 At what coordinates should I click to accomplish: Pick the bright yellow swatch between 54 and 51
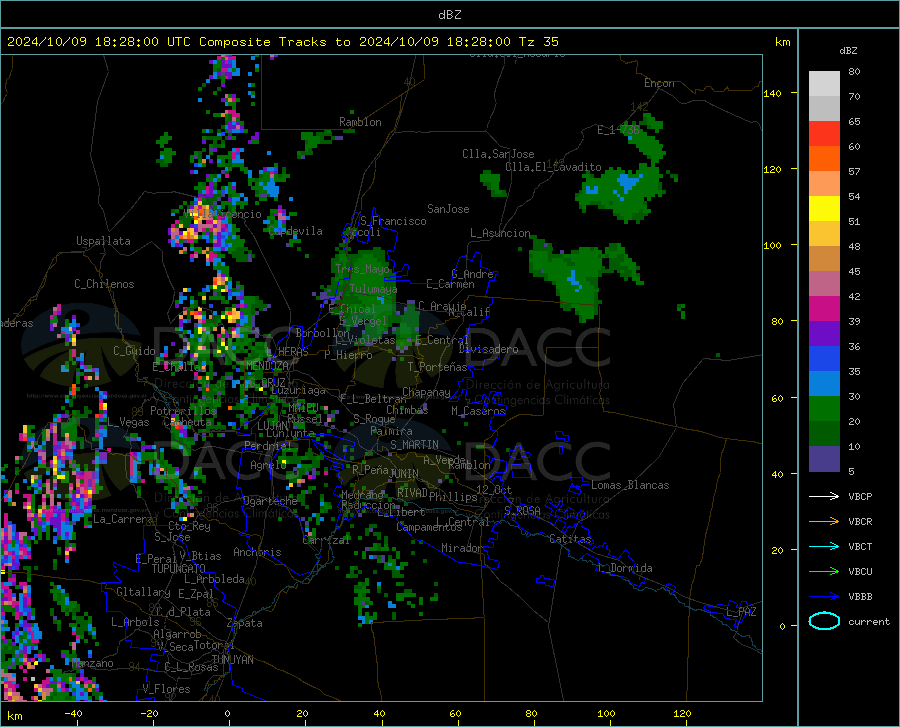tap(824, 209)
